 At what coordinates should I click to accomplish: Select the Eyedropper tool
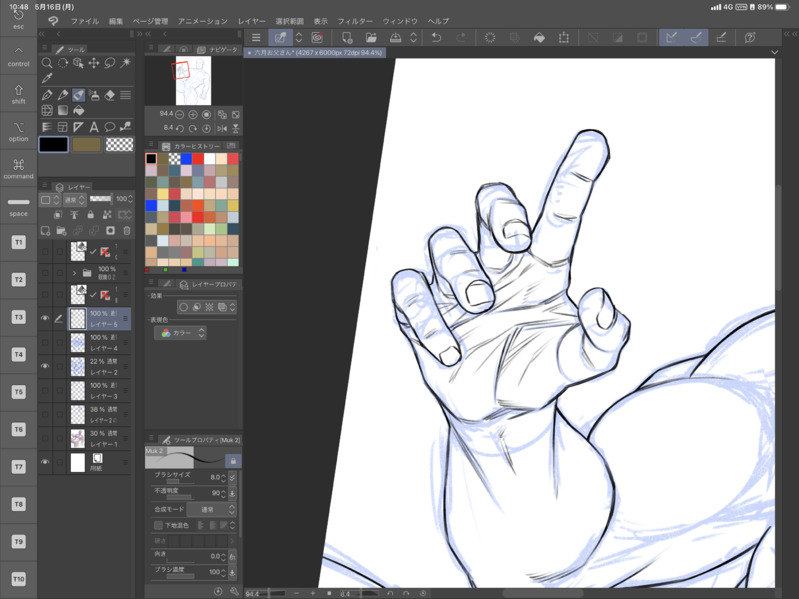click(x=46, y=78)
